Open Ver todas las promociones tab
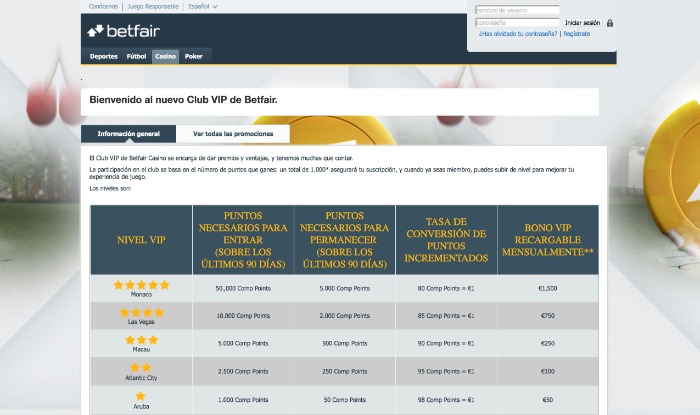Viewport: 700px width, 415px height. click(233, 134)
